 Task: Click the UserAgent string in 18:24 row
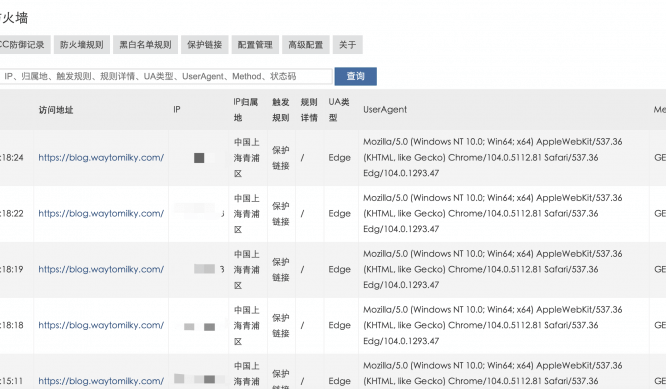pyautogui.click(x=493, y=158)
